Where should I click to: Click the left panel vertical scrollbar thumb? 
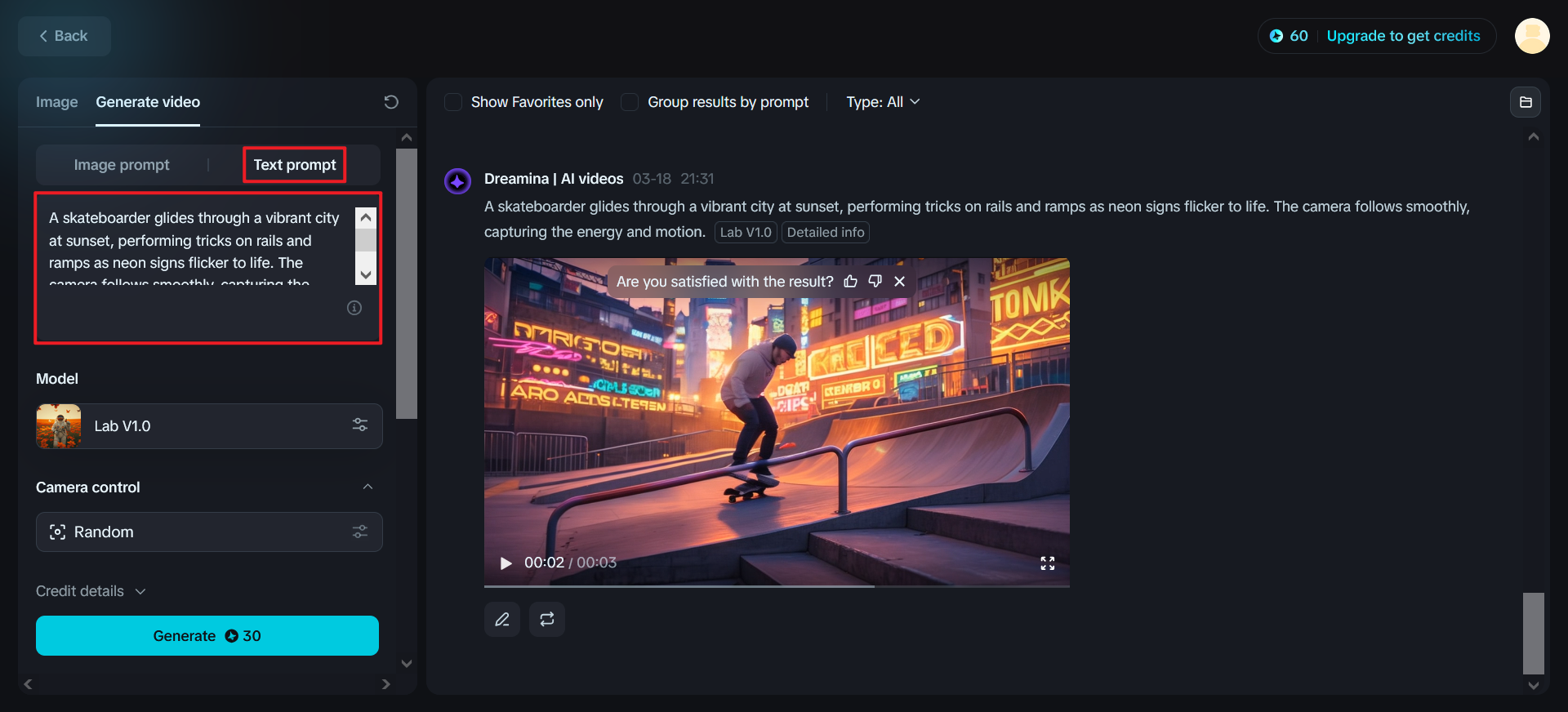(407, 283)
